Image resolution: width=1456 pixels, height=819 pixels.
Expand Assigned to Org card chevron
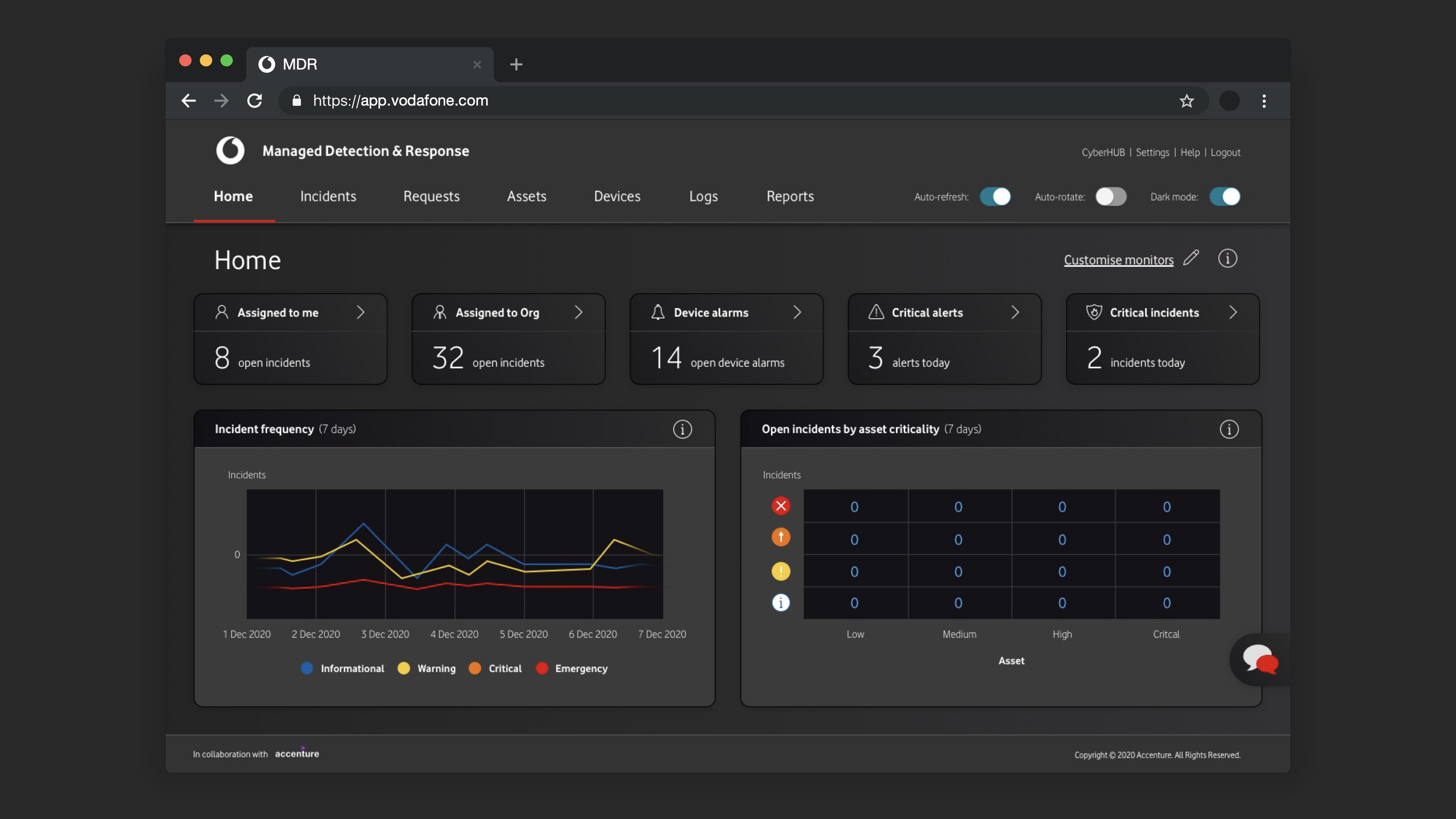click(579, 312)
